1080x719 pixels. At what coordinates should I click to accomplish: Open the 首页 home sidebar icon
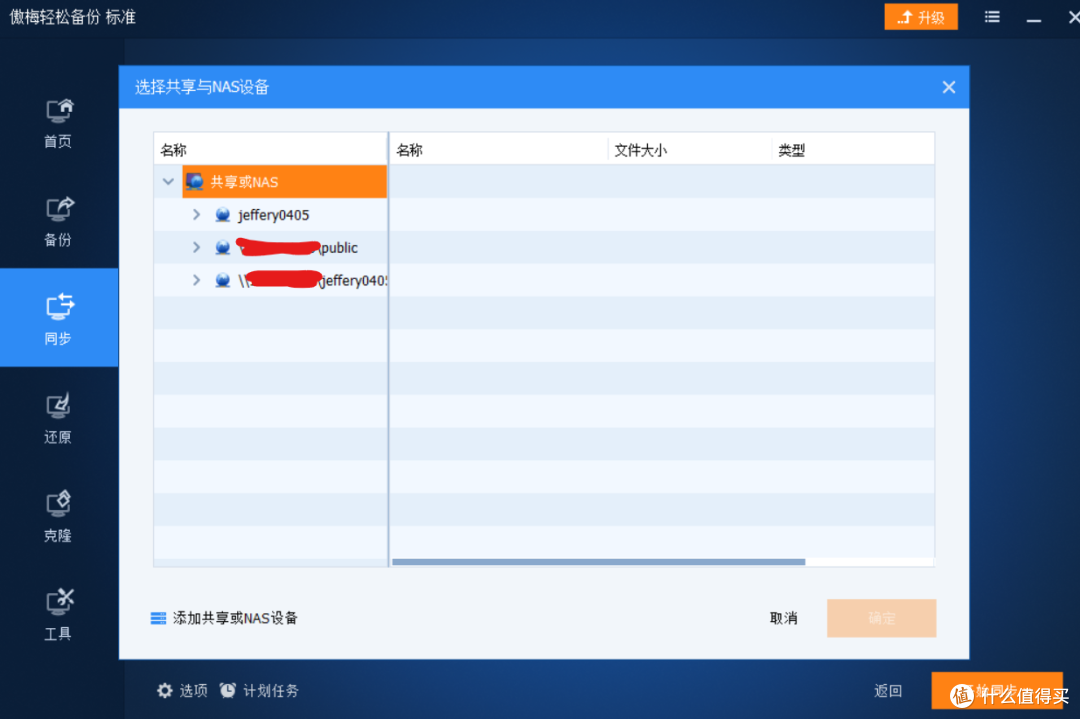click(x=59, y=123)
